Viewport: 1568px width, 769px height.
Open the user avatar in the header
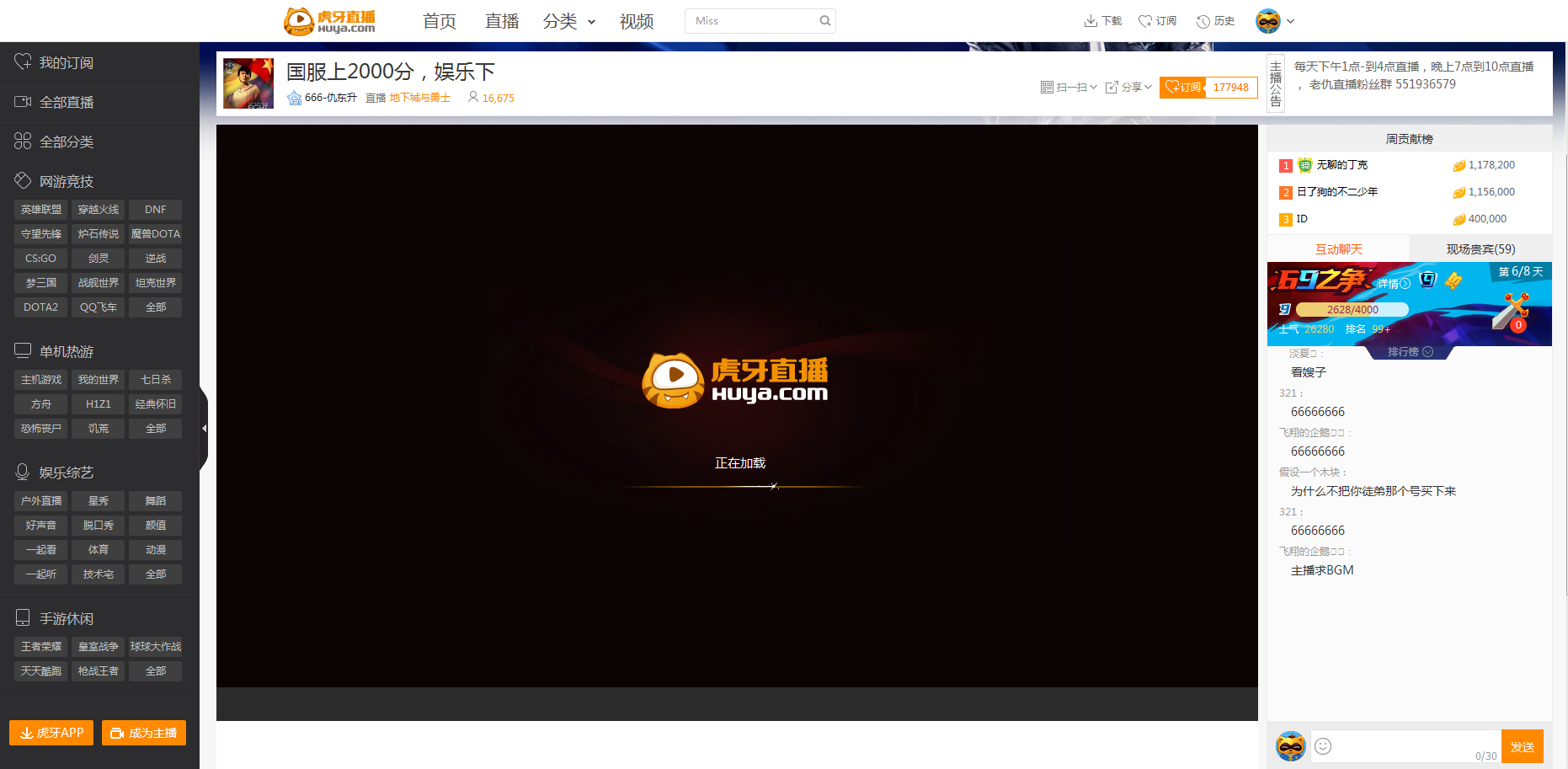point(1267,21)
